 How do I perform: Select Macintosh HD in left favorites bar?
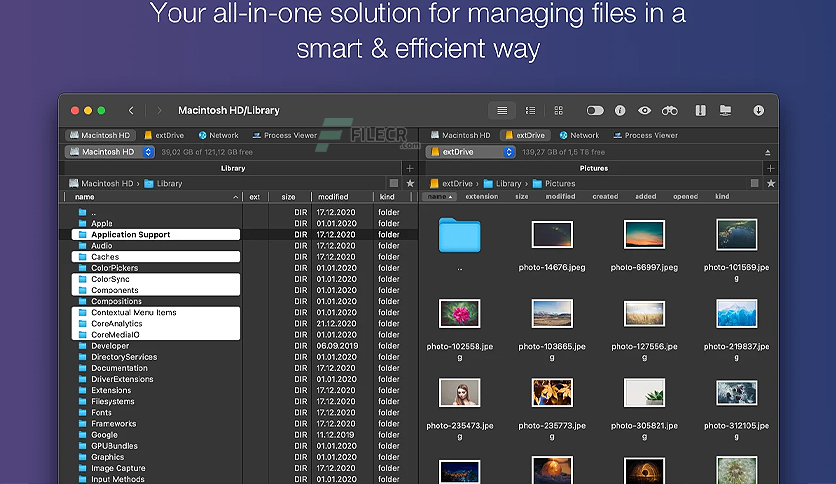[100, 135]
